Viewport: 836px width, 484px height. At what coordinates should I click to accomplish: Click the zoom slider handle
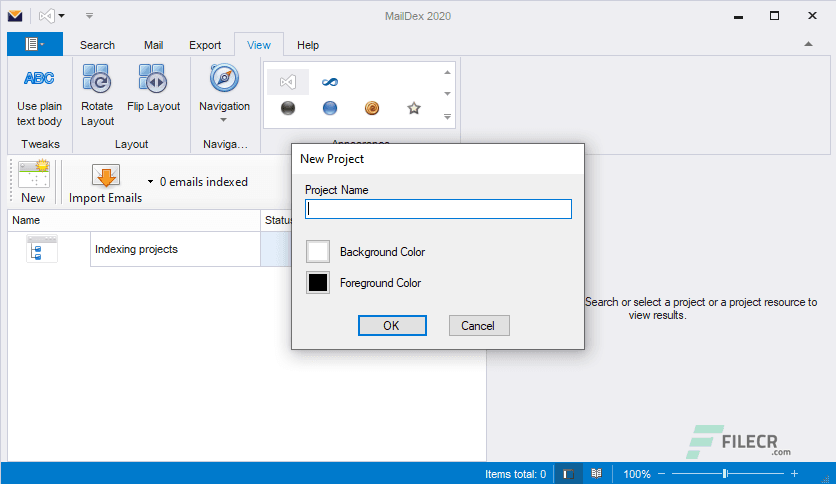pos(725,474)
